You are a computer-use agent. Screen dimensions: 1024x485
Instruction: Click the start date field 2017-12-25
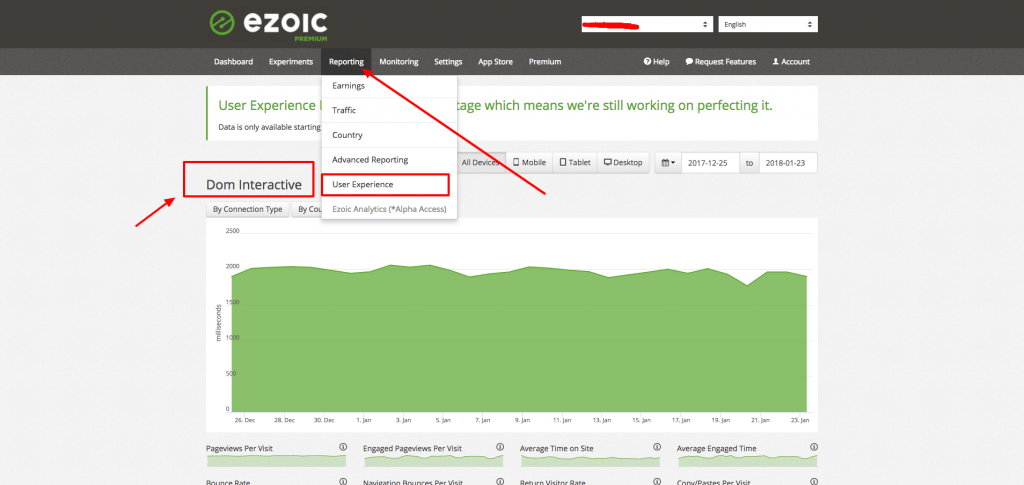pos(710,163)
